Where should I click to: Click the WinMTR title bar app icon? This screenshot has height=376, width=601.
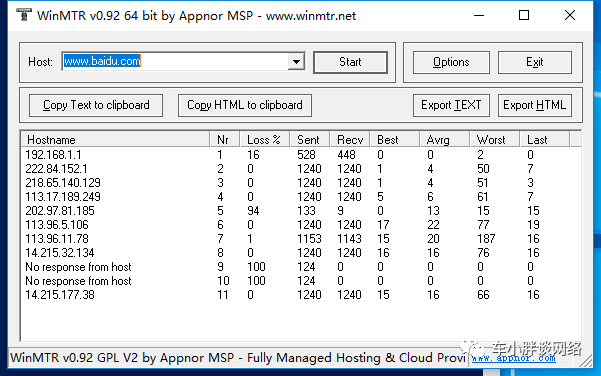[24, 15]
